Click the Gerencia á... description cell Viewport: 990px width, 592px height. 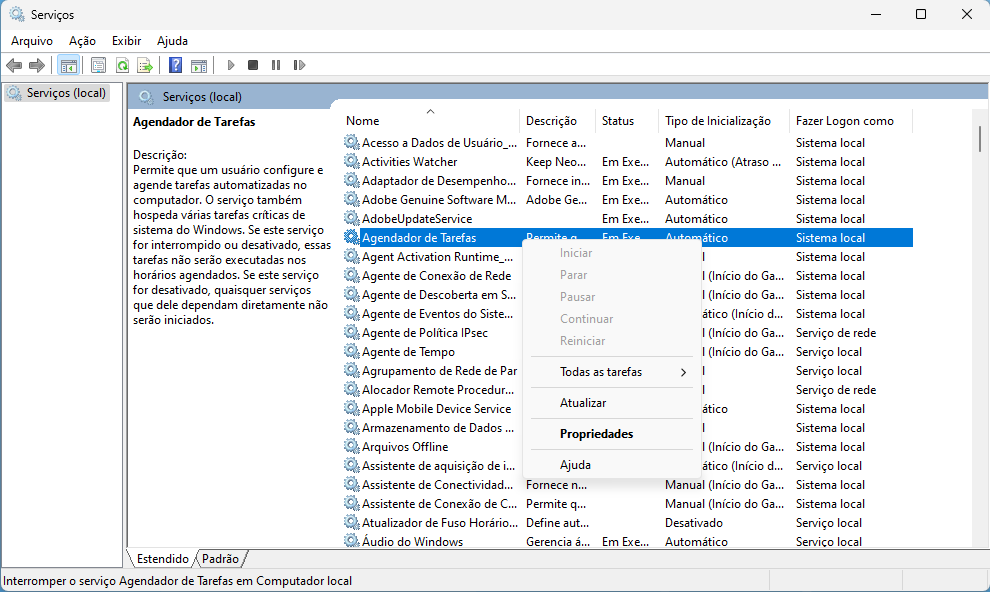point(558,542)
